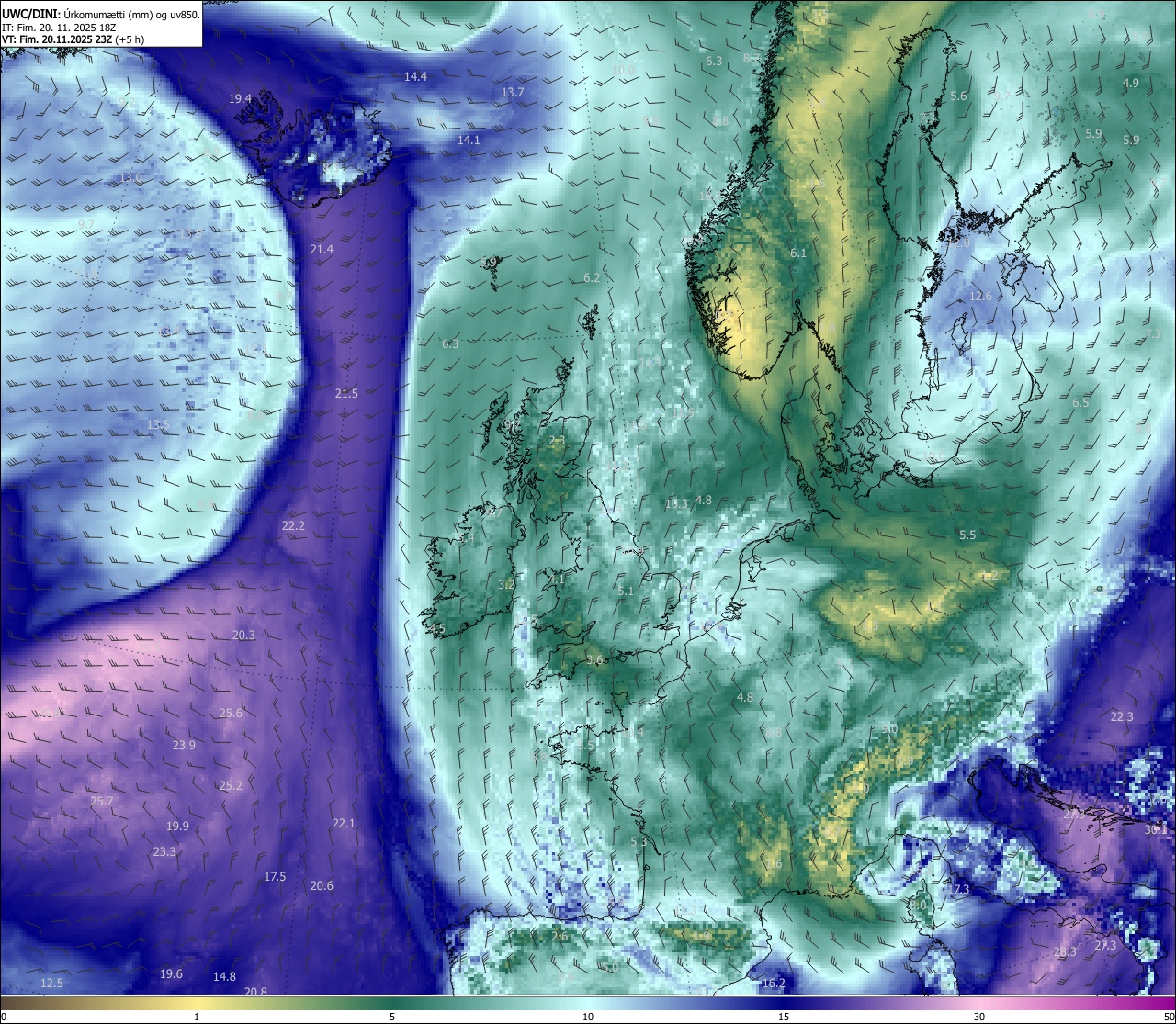Click the 17.5 value label
1176x1024 pixels.
click(275, 876)
